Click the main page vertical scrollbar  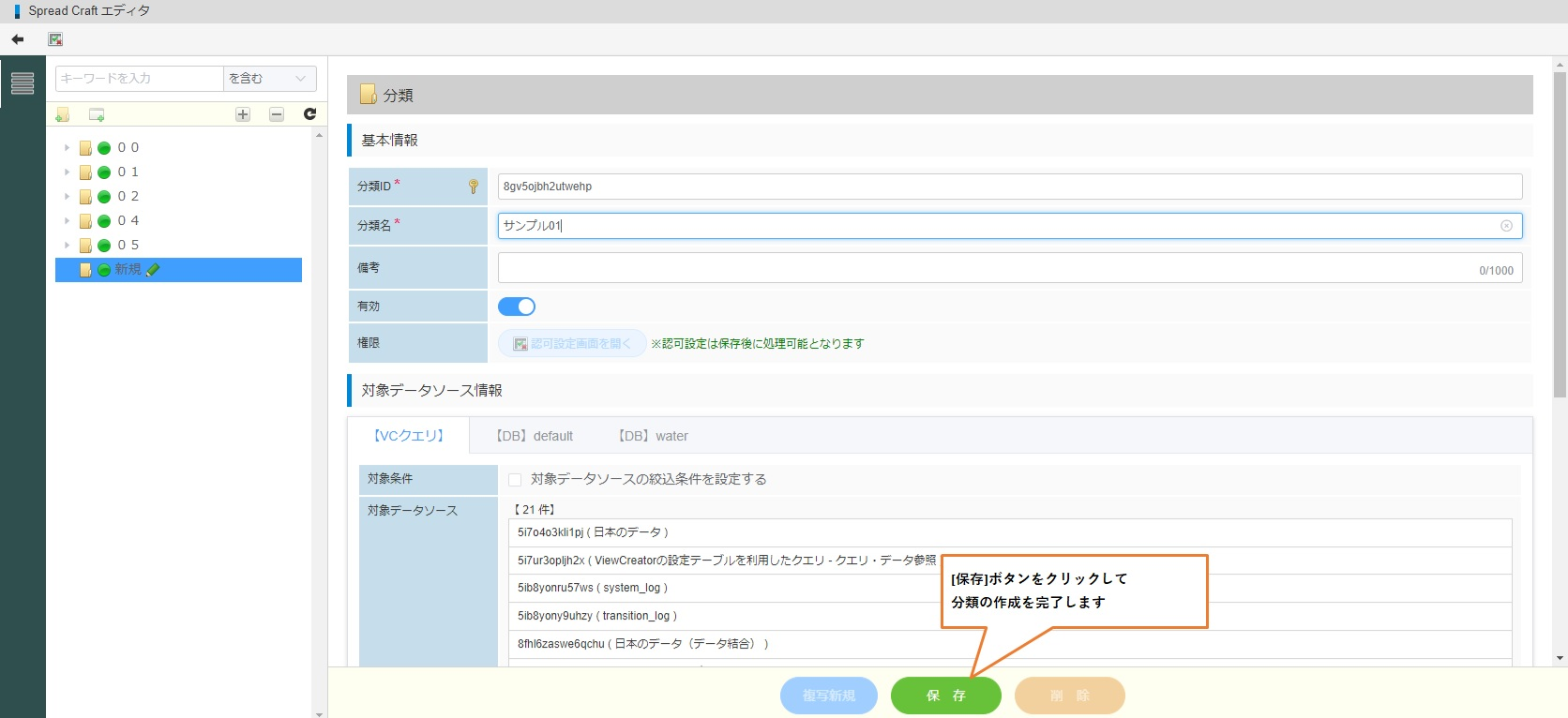1560,234
